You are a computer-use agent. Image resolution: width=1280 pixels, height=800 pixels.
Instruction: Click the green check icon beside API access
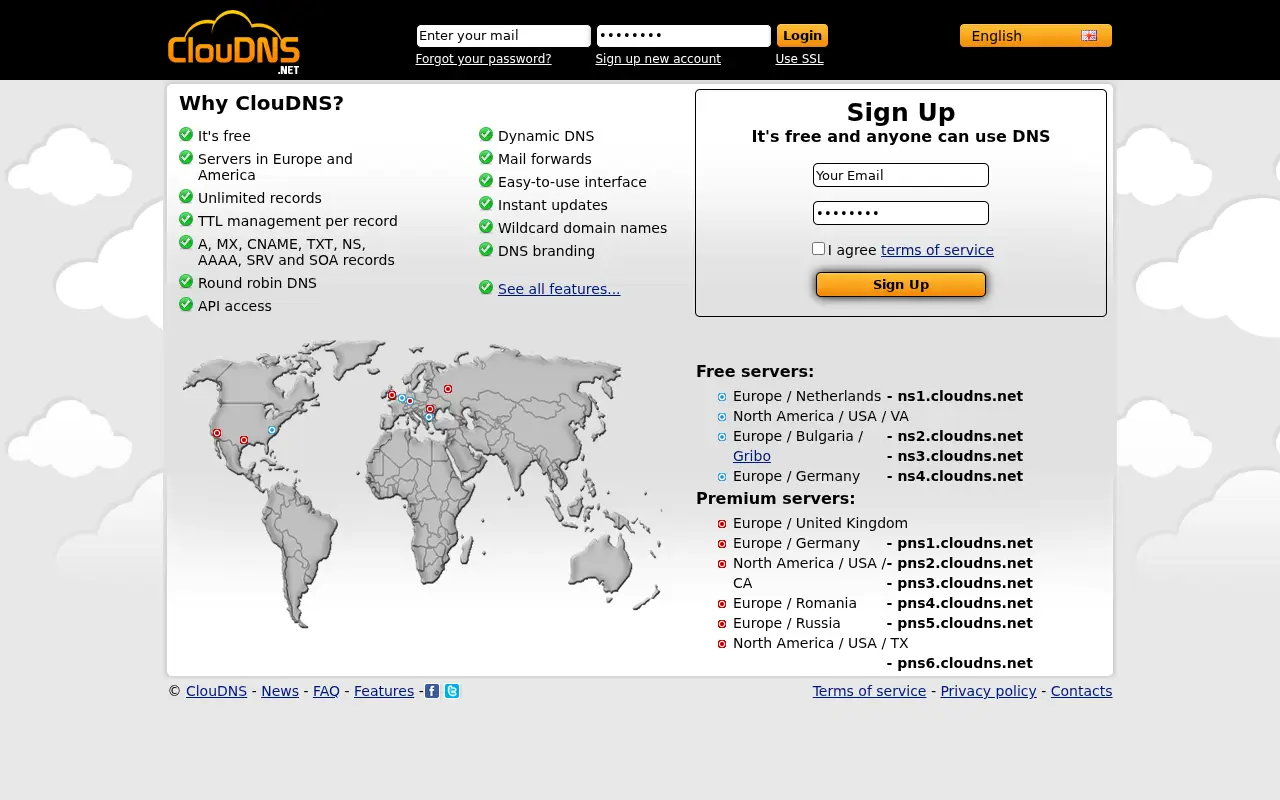(186, 304)
